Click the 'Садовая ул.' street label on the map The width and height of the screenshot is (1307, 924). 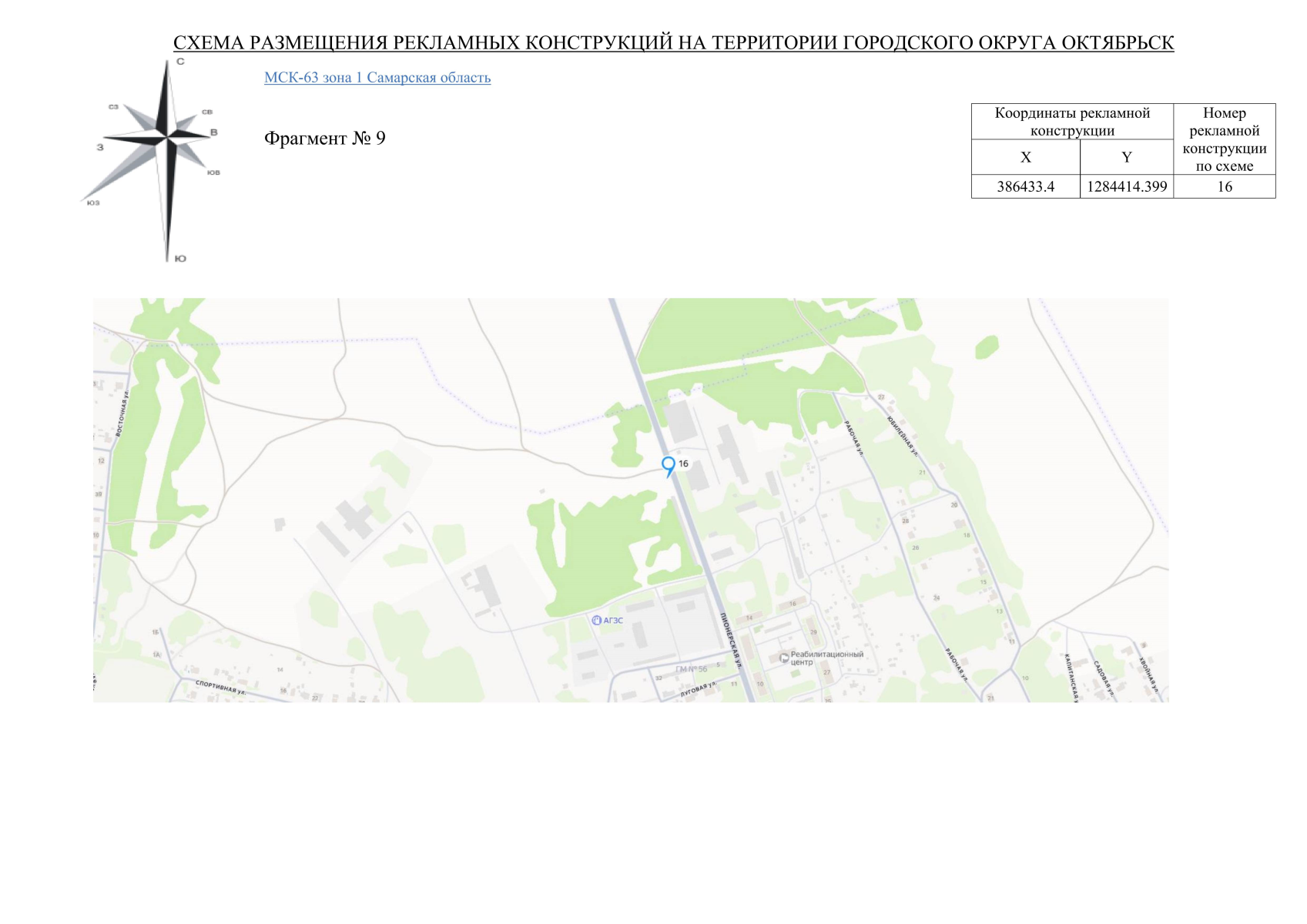pos(1104,678)
